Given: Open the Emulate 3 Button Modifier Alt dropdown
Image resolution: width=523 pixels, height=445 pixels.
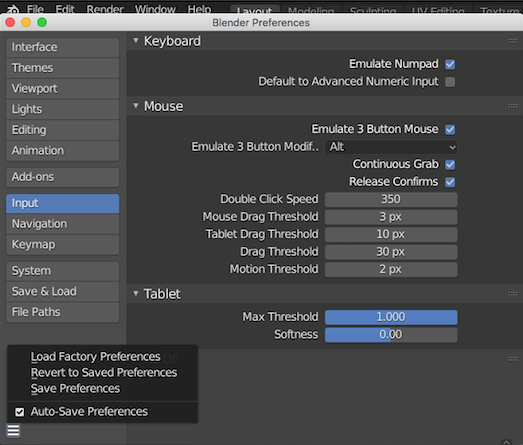Looking at the screenshot, I should point(391,147).
